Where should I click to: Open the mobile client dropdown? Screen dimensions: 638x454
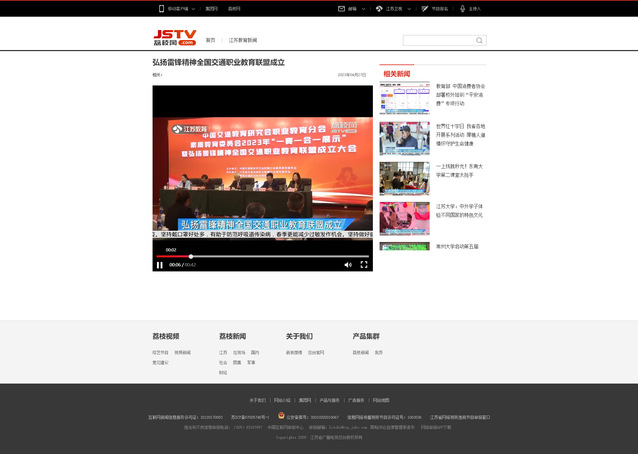click(178, 8)
